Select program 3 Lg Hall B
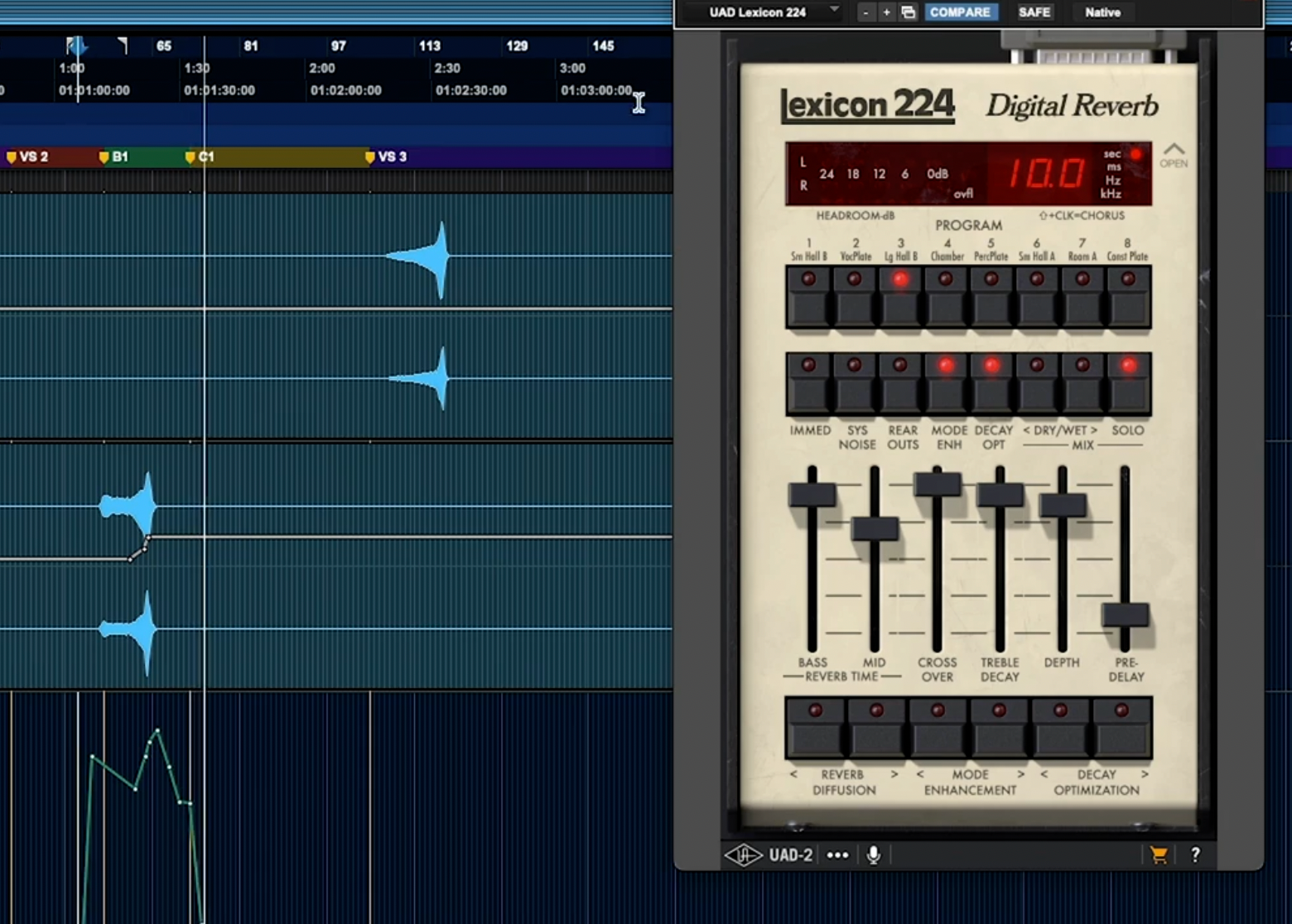The width and height of the screenshot is (1292, 924). pyautogui.click(x=900, y=299)
